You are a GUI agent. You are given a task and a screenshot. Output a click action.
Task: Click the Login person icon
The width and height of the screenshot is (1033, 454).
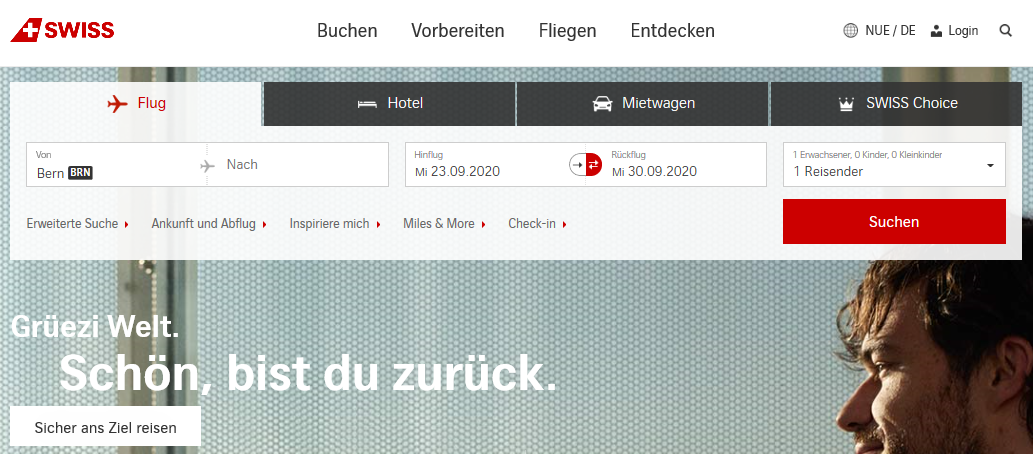click(936, 30)
